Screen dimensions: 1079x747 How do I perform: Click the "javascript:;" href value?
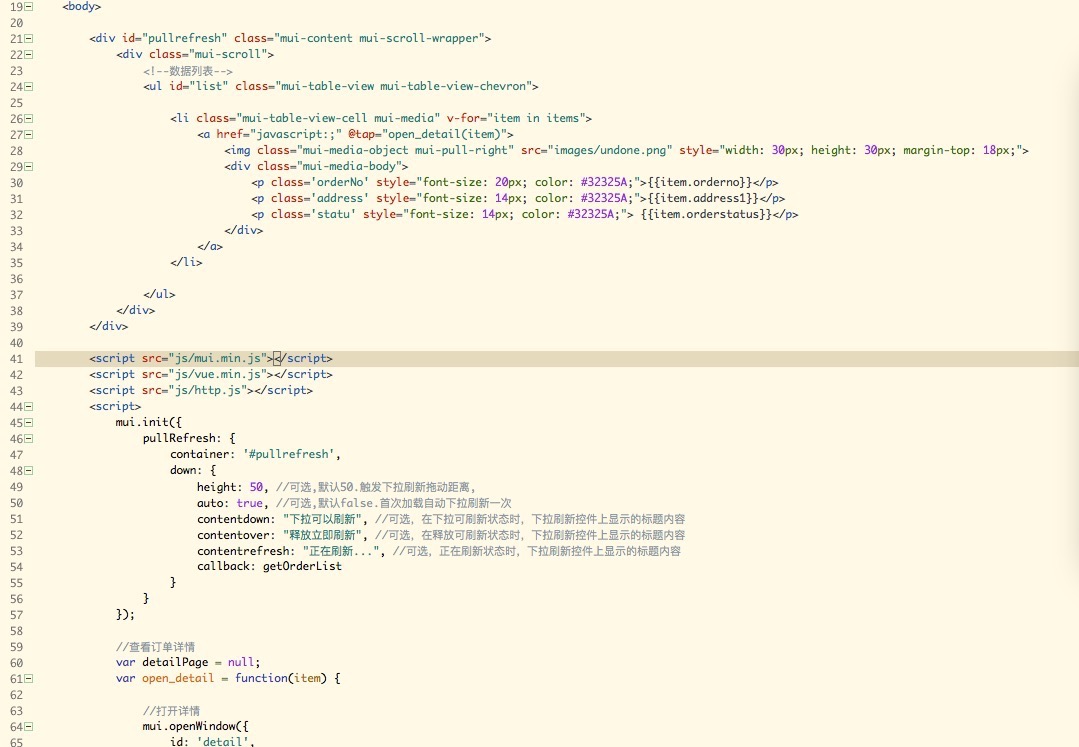click(296, 134)
